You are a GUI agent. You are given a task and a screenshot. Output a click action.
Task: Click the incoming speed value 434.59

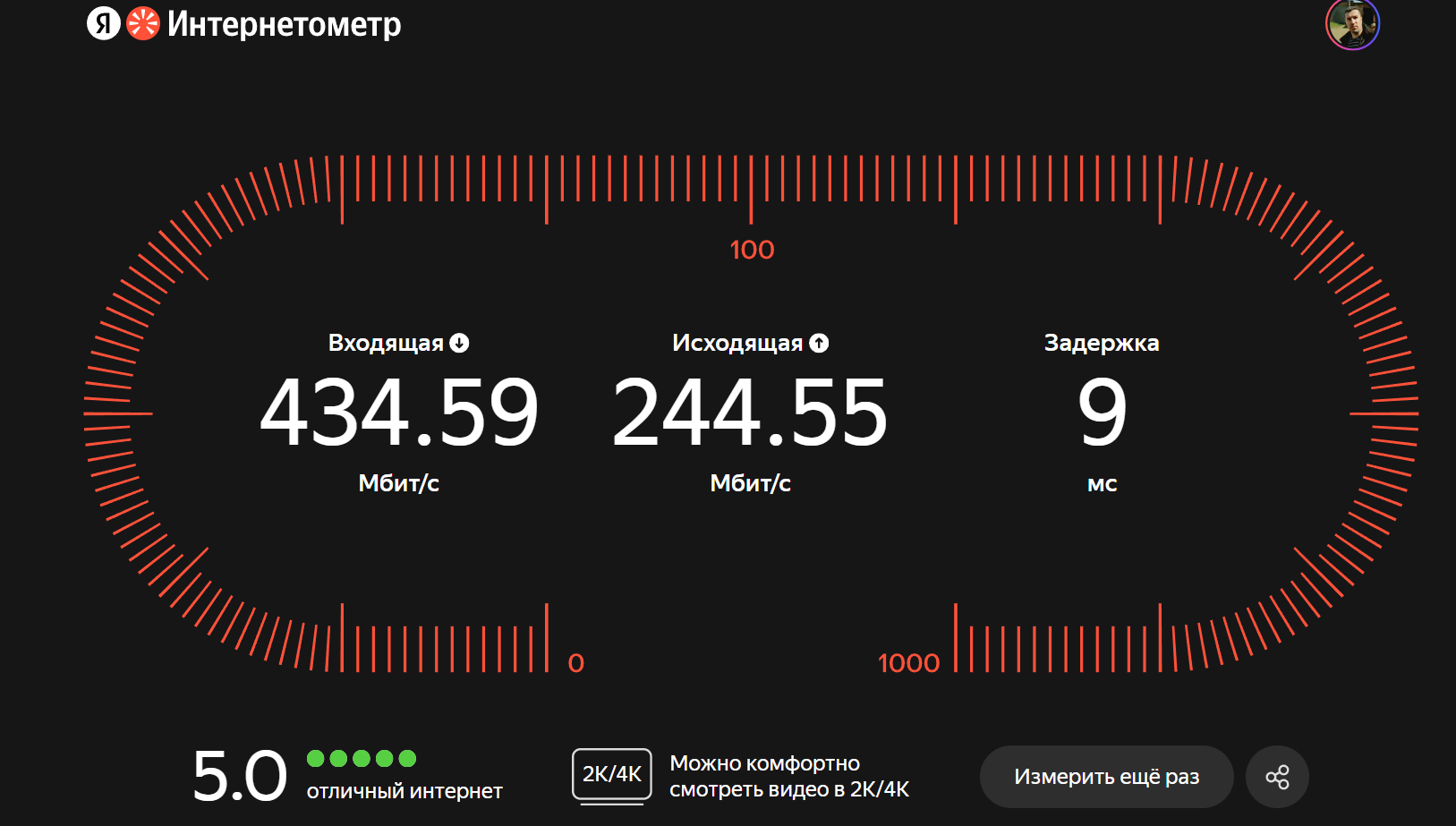(x=399, y=413)
